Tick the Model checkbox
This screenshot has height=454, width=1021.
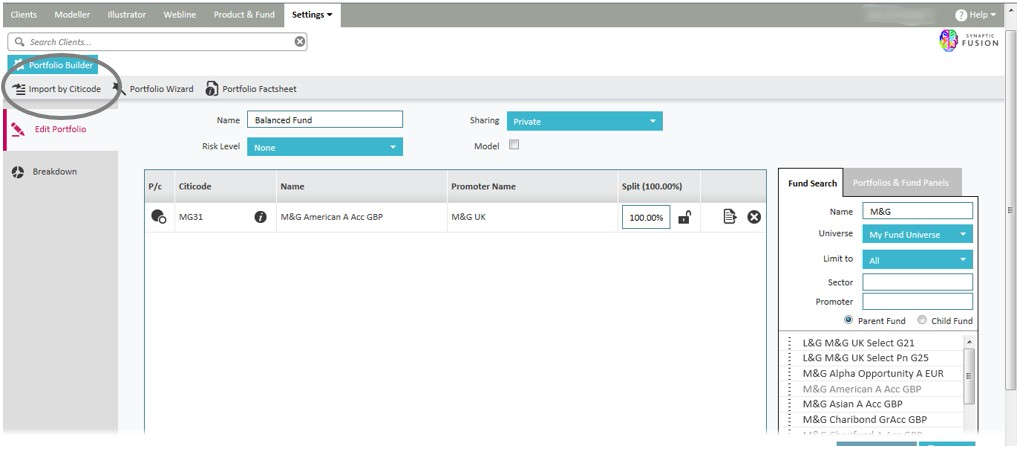pos(514,145)
